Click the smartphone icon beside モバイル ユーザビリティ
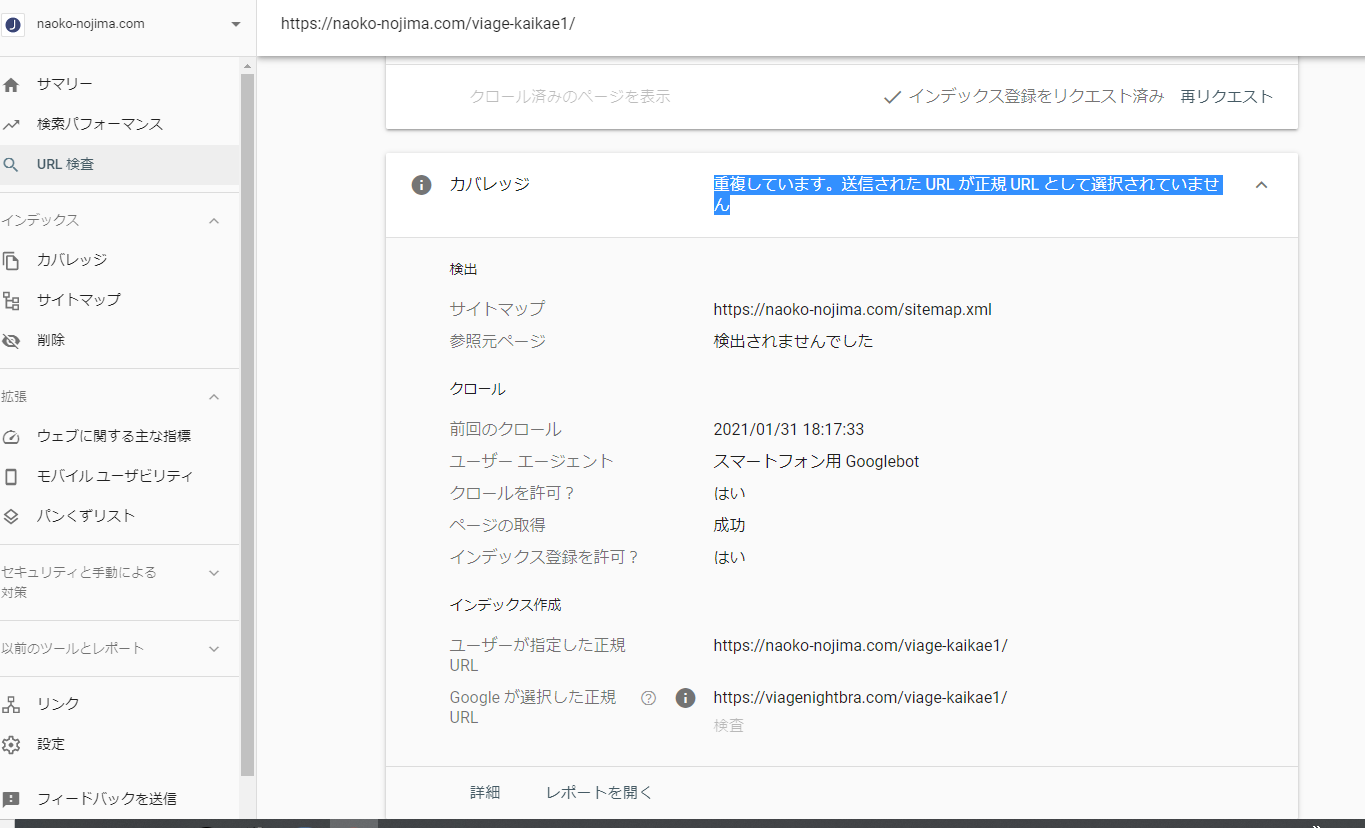This screenshot has height=828, width=1365. 11,476
